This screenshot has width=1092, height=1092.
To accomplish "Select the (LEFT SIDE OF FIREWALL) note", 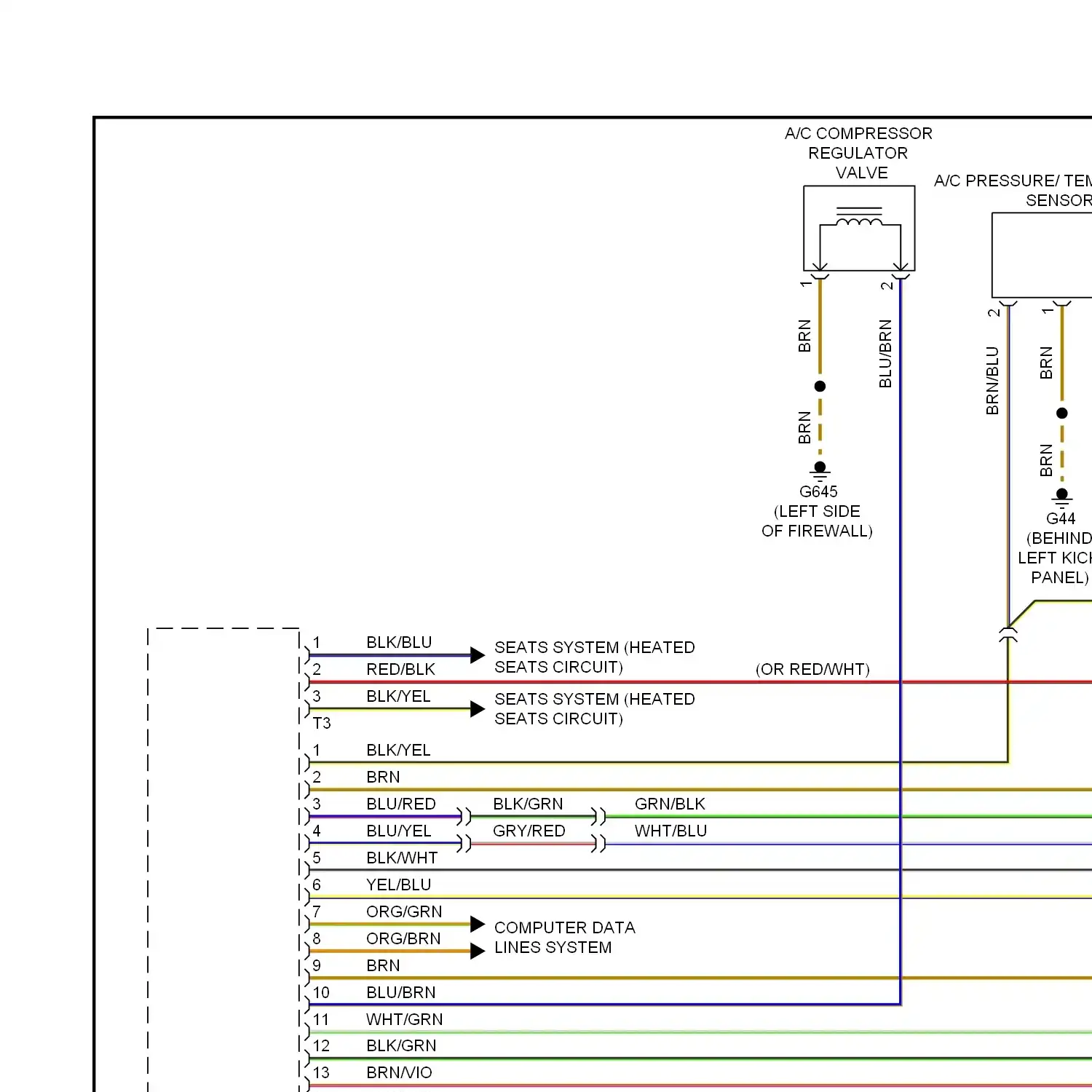I will pyautogui.click(x=817, y=521).
